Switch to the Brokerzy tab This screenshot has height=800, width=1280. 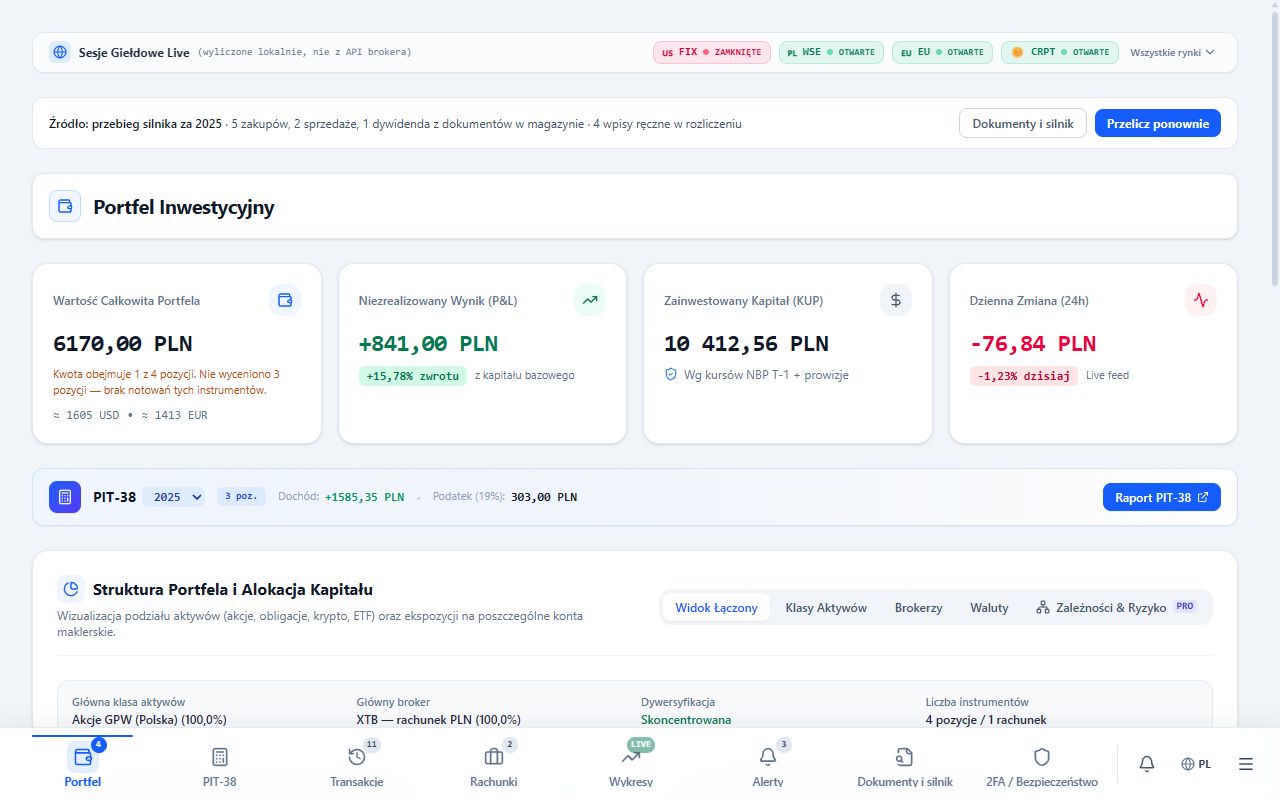click(918, 607)
